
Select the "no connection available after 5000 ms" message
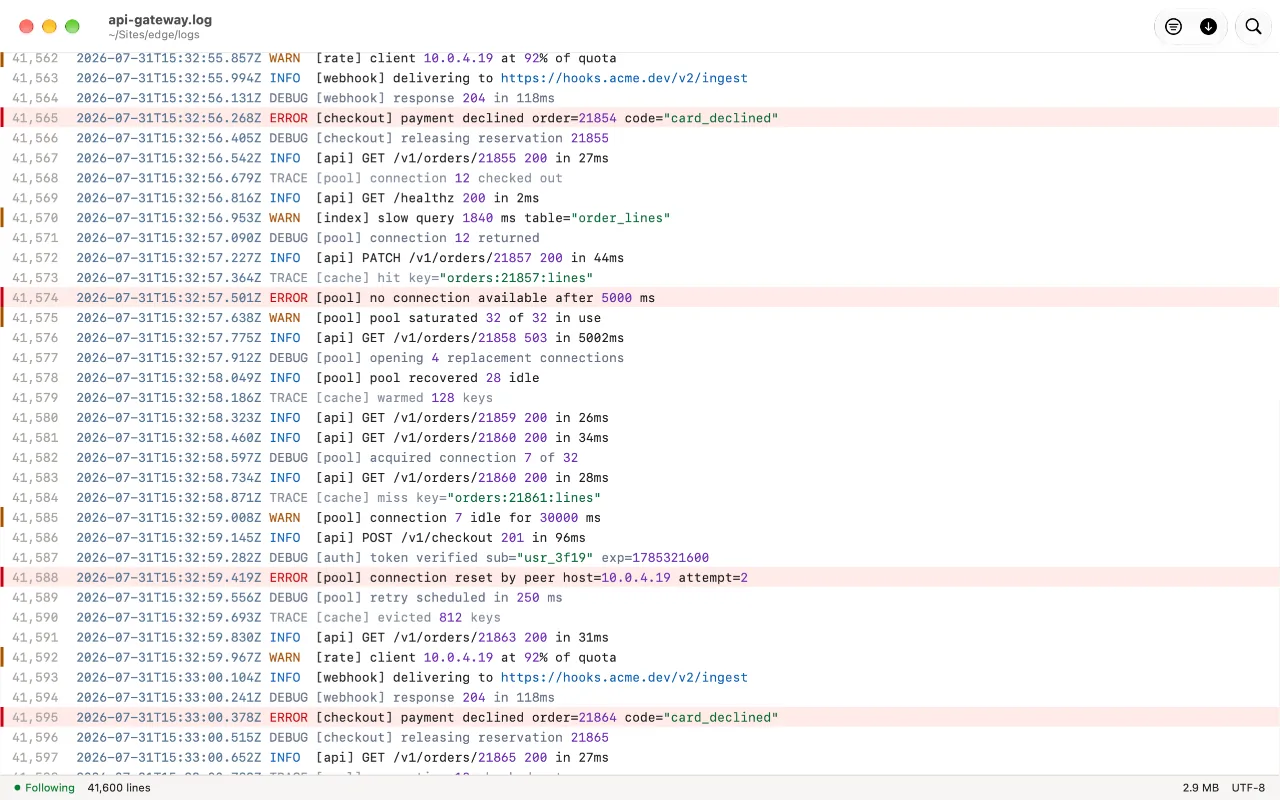[512, 298]
